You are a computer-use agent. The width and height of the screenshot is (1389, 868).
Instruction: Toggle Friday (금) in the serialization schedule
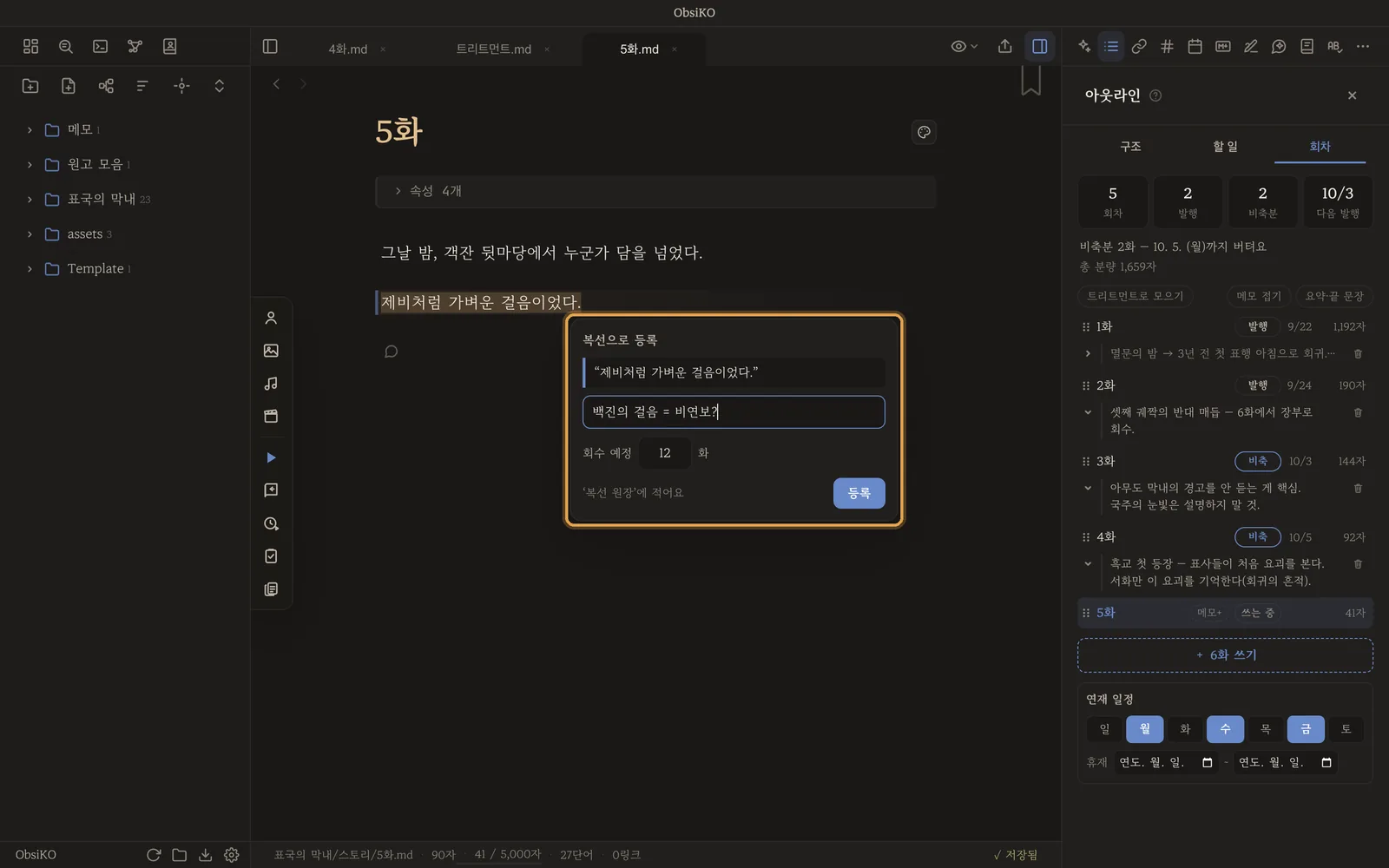[x=1306, y=729]
